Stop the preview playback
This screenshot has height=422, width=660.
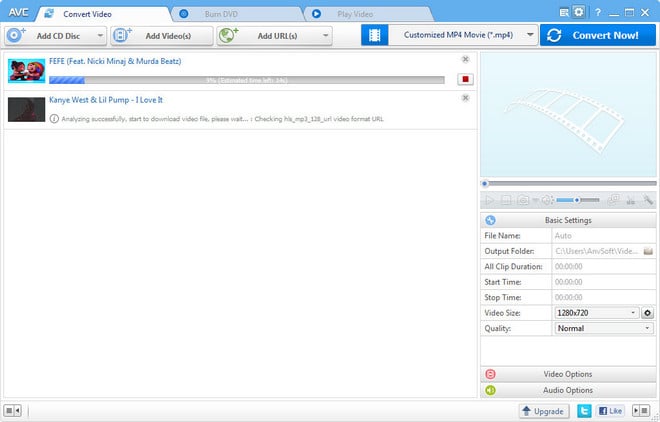pos(506,200)
